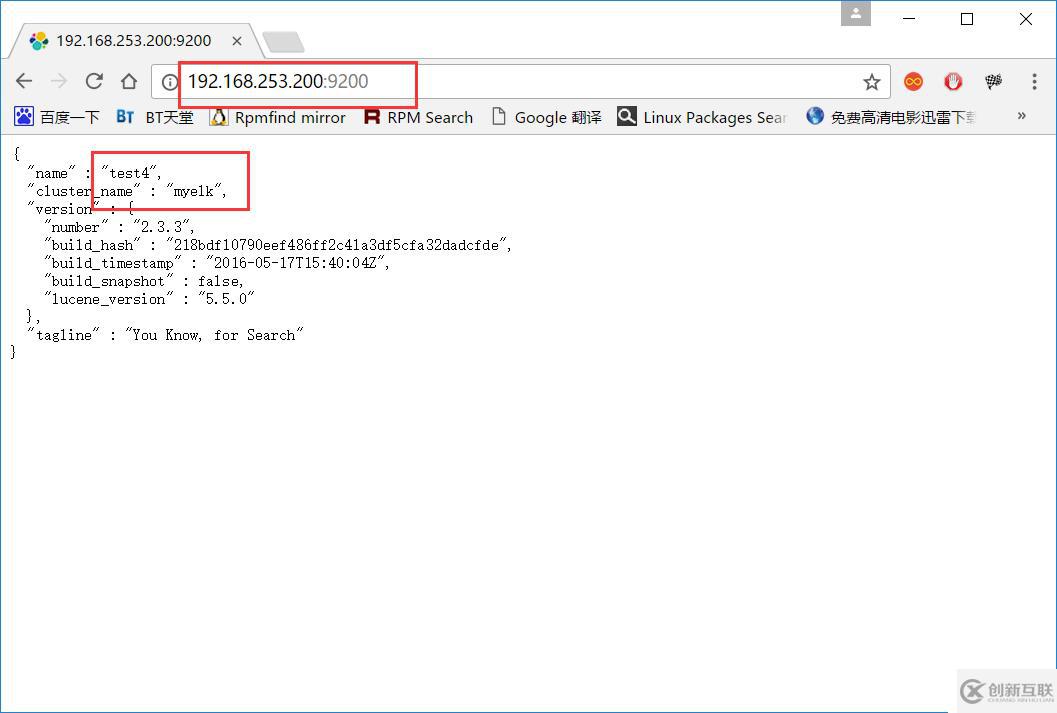
Task: Open the Rpmfind mirror bookmark
Action: tap(278, 117)
